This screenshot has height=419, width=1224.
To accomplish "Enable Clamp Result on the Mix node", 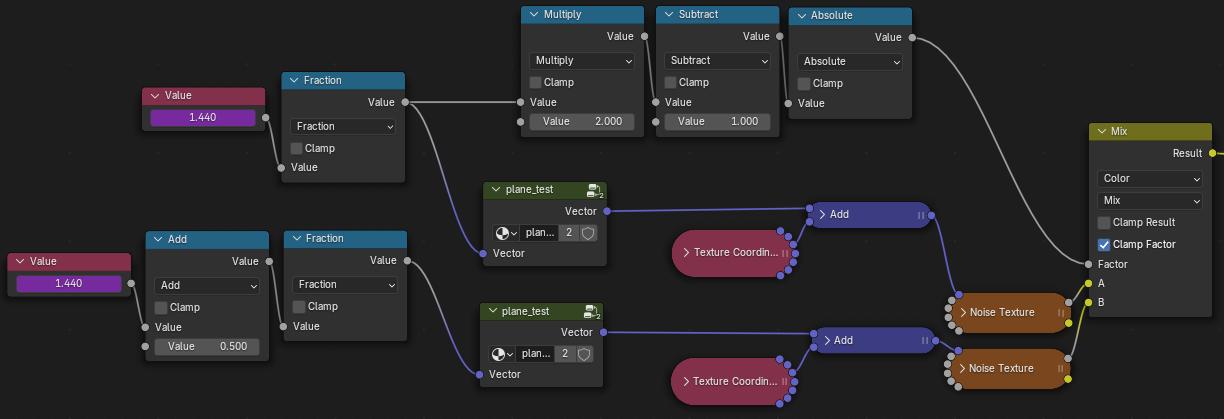I will click(x=1104, y=222).
